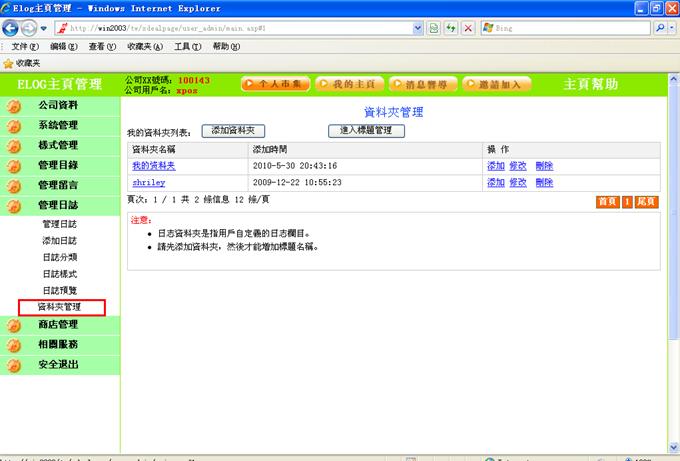
Task: Open the recent pages dropdown arrow
Action: 45,28
